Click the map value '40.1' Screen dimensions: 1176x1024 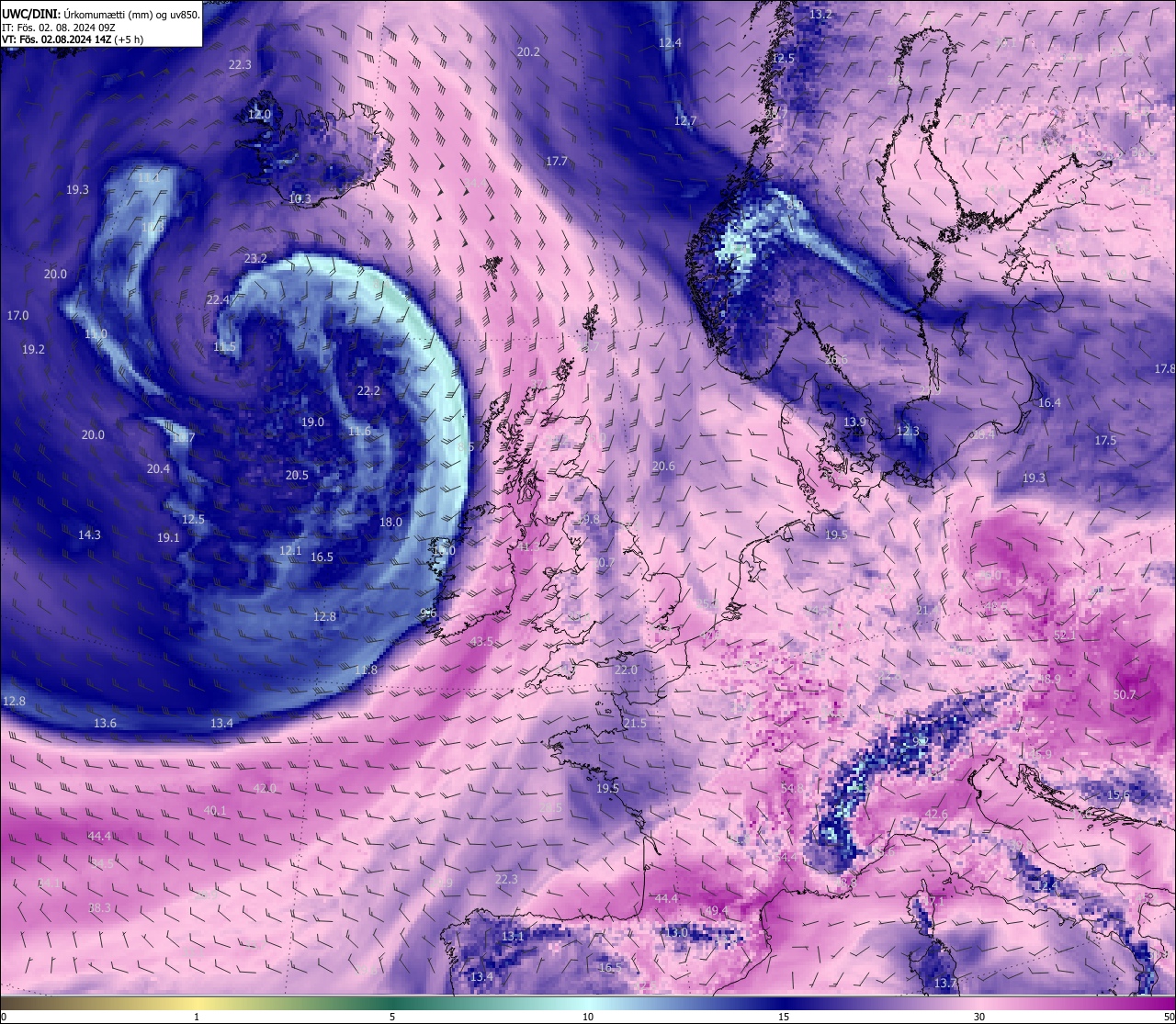pos(215,811)
